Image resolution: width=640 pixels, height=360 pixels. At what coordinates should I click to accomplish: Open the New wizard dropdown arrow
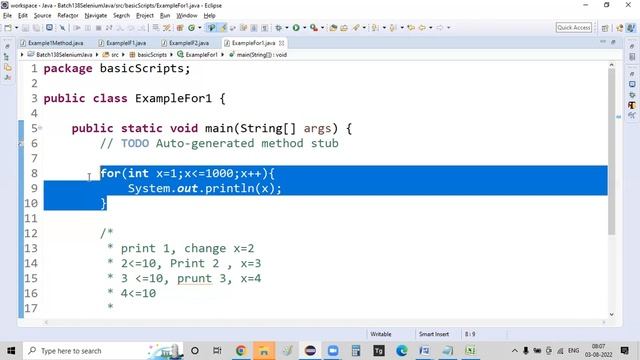pos(16,28)
